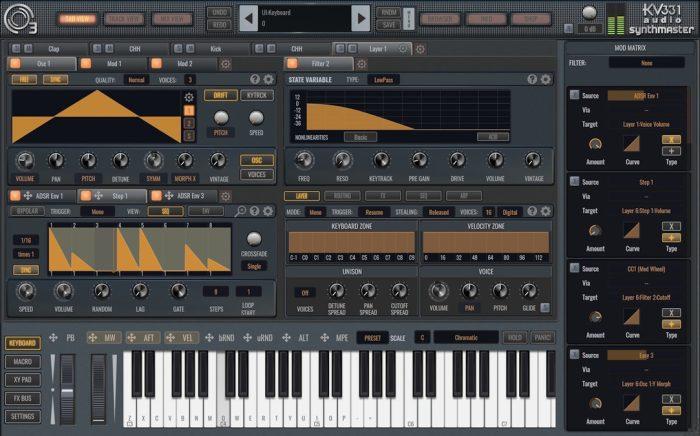Viewport: 700px width, 436px height.
Task: Click the gear on the waveform display
Action: tap(189, 97)
